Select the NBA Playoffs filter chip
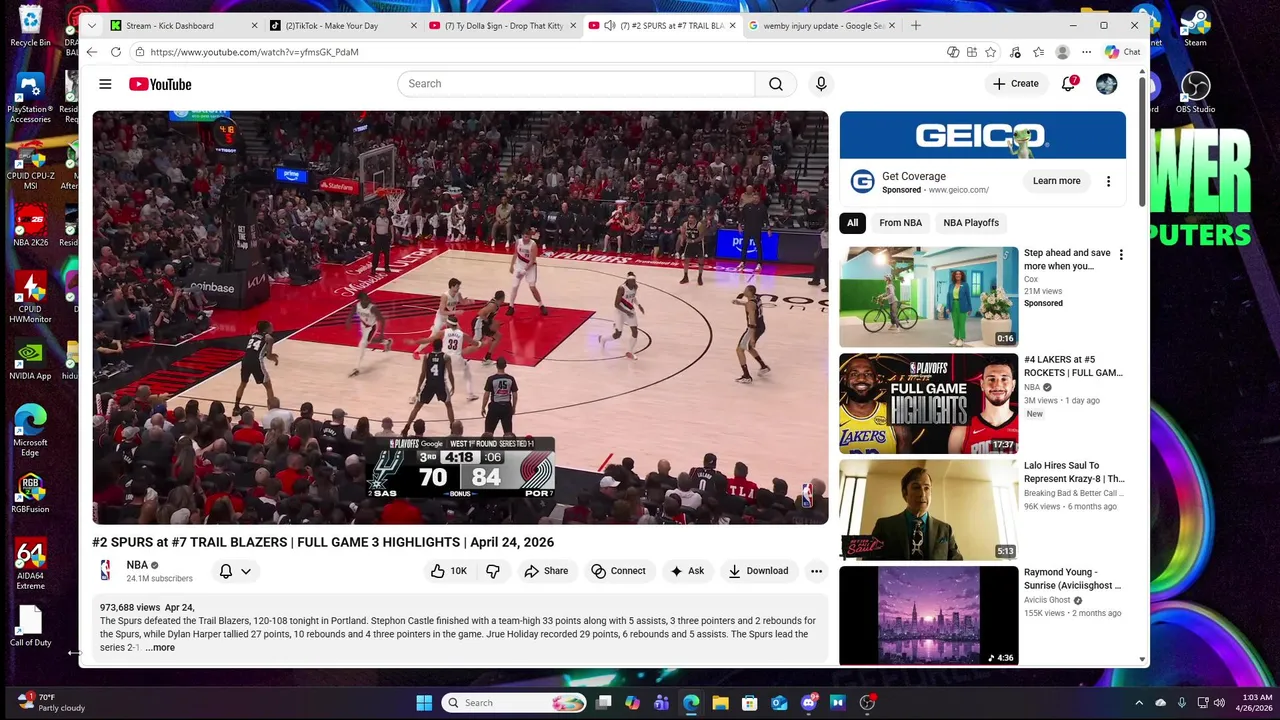The width and height of the screenshot is (1280, 720). pyautogui.click(x=971, y=223)
